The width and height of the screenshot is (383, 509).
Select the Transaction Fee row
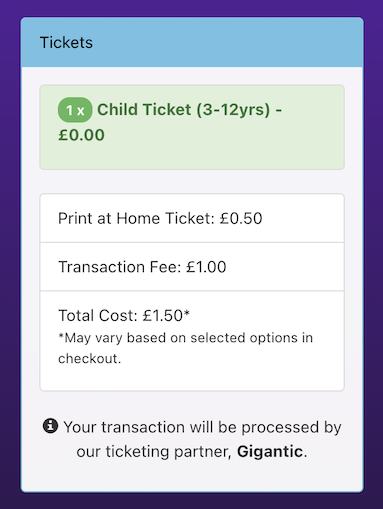click(x=192, y=267)
